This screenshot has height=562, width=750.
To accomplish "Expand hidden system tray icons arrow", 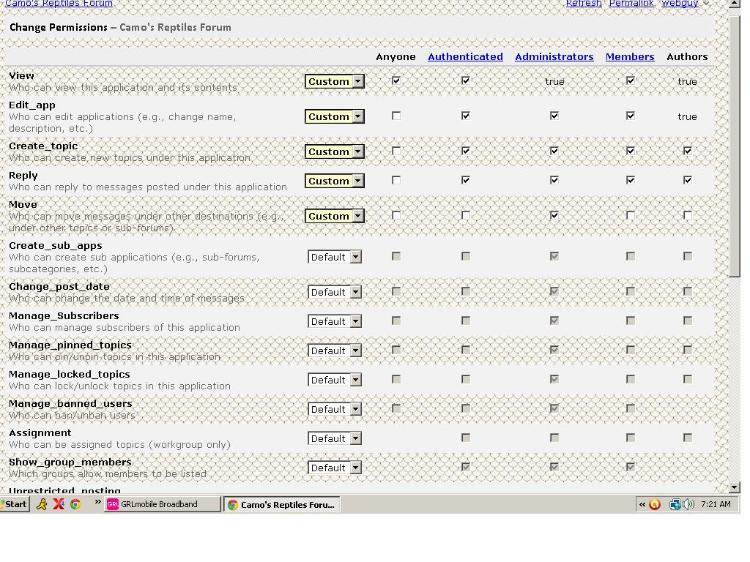I will coord(641,504).
